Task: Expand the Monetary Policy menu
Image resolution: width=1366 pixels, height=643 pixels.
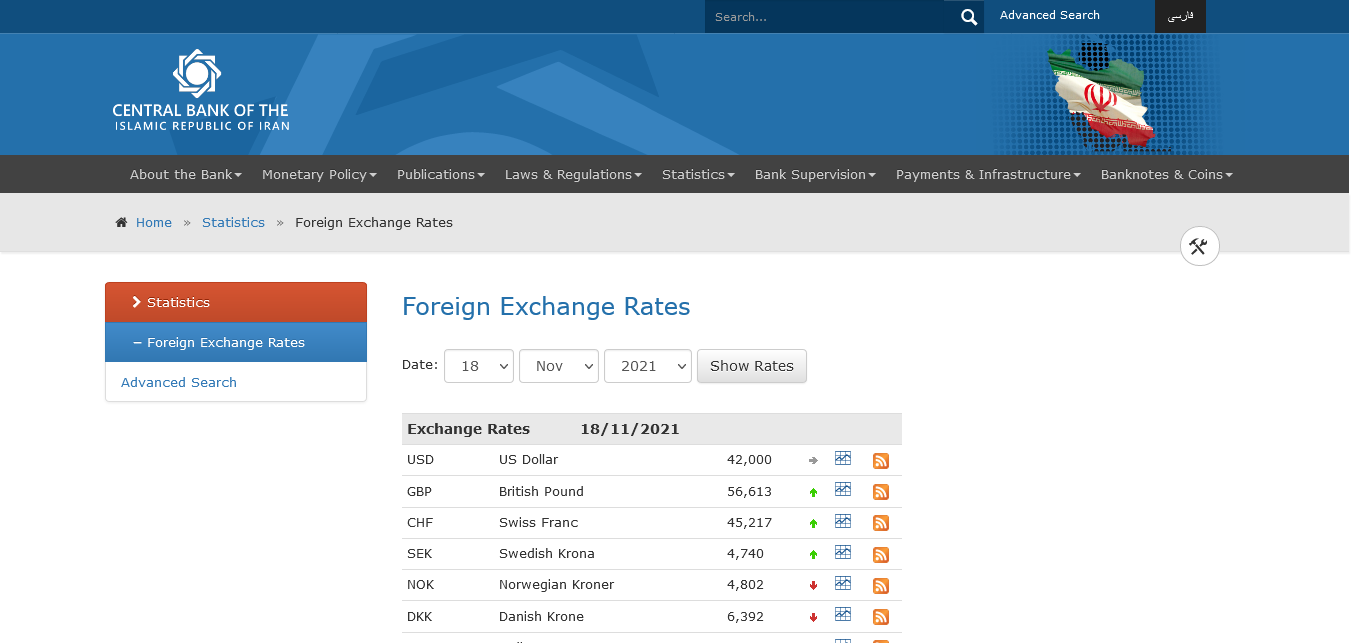Action: [319, 174]
